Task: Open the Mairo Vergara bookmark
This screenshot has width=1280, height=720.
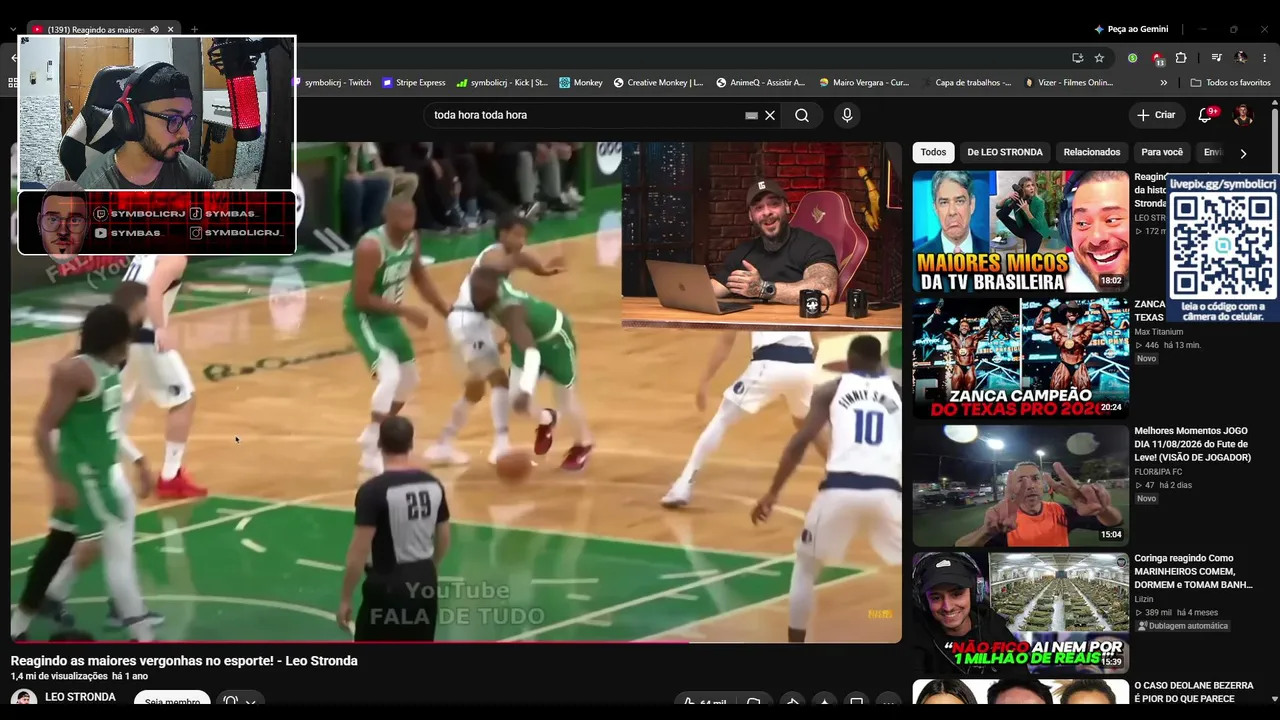Action: coord(864,83)
